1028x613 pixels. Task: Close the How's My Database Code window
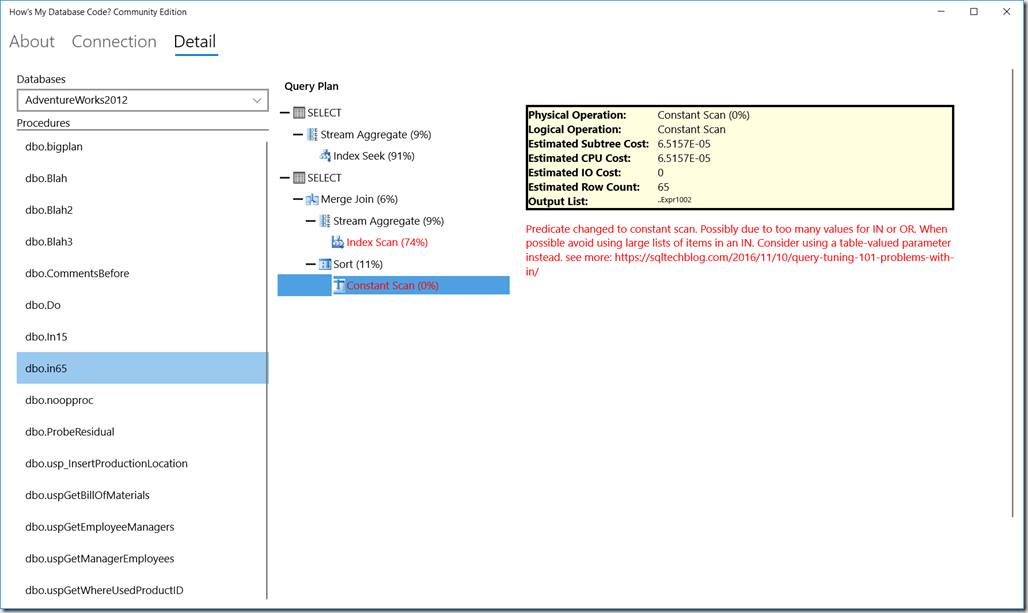tap(1006, 12)
